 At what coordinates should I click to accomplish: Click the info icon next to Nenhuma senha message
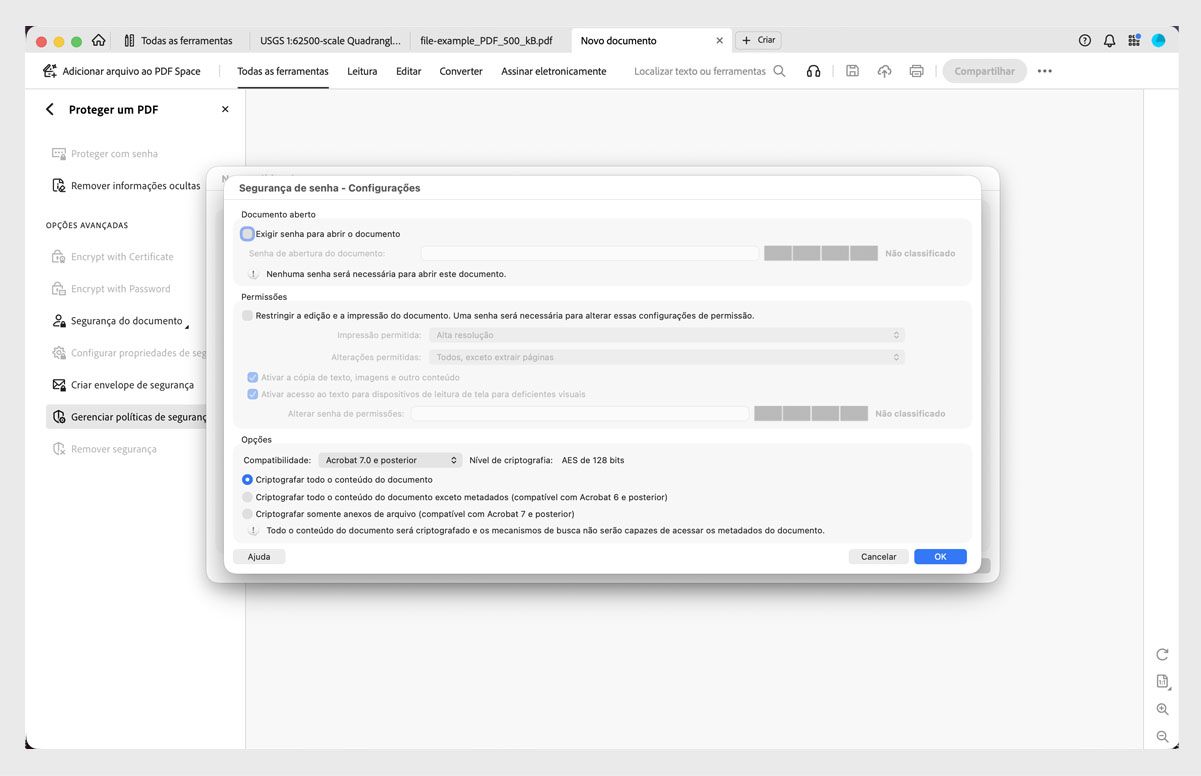tap(254, 273)
